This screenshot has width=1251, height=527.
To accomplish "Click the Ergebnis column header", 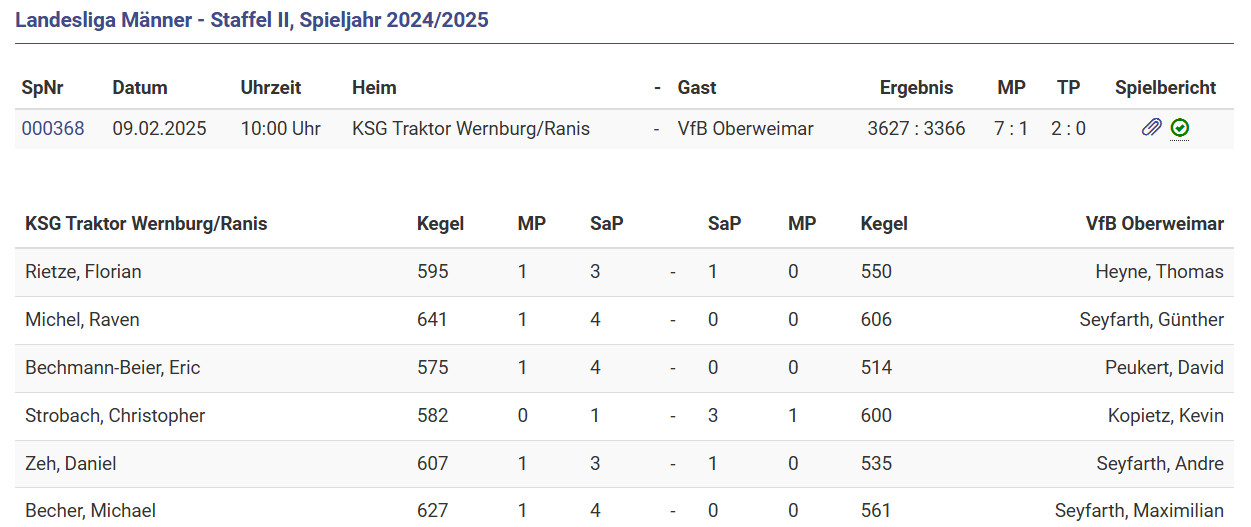I will pyautogui.click(x=916, y=88).
